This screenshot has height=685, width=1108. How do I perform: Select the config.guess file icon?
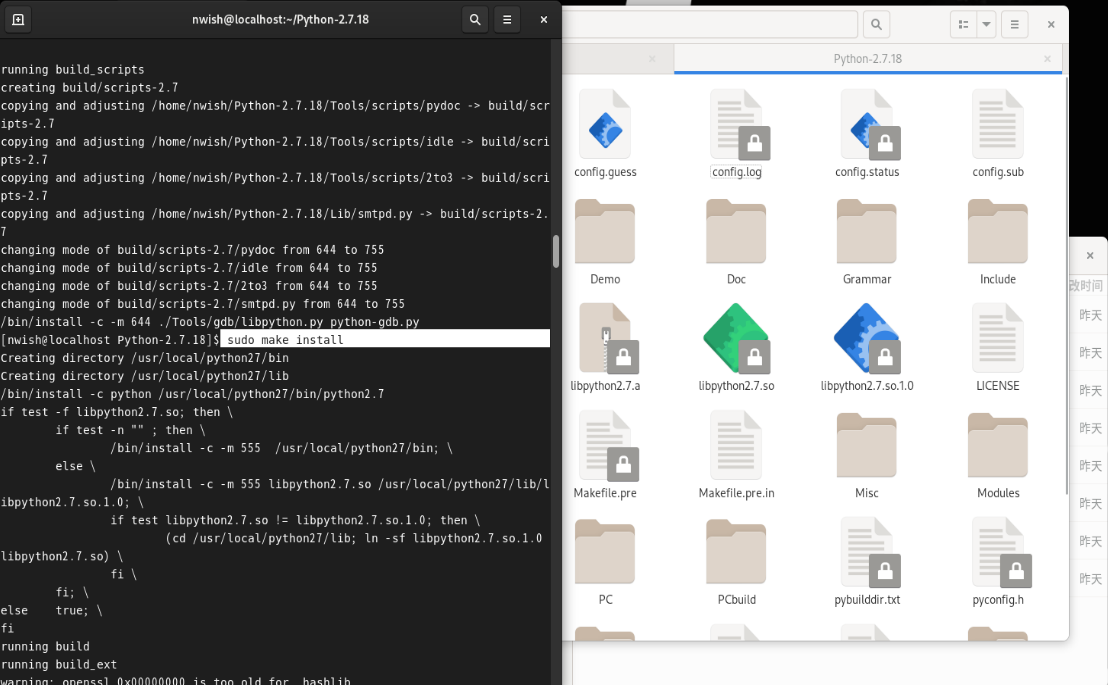605,126
